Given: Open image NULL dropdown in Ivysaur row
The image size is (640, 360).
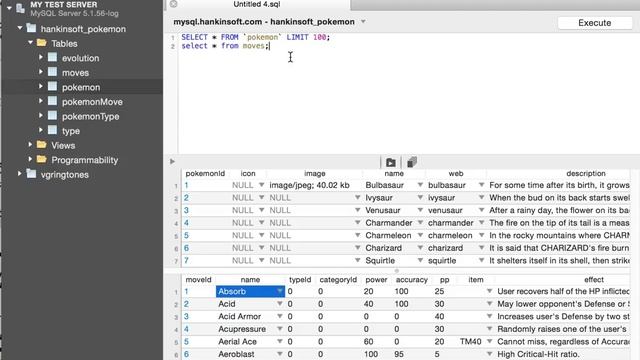Looking at the screenshot, I should [x=358, y=198].
